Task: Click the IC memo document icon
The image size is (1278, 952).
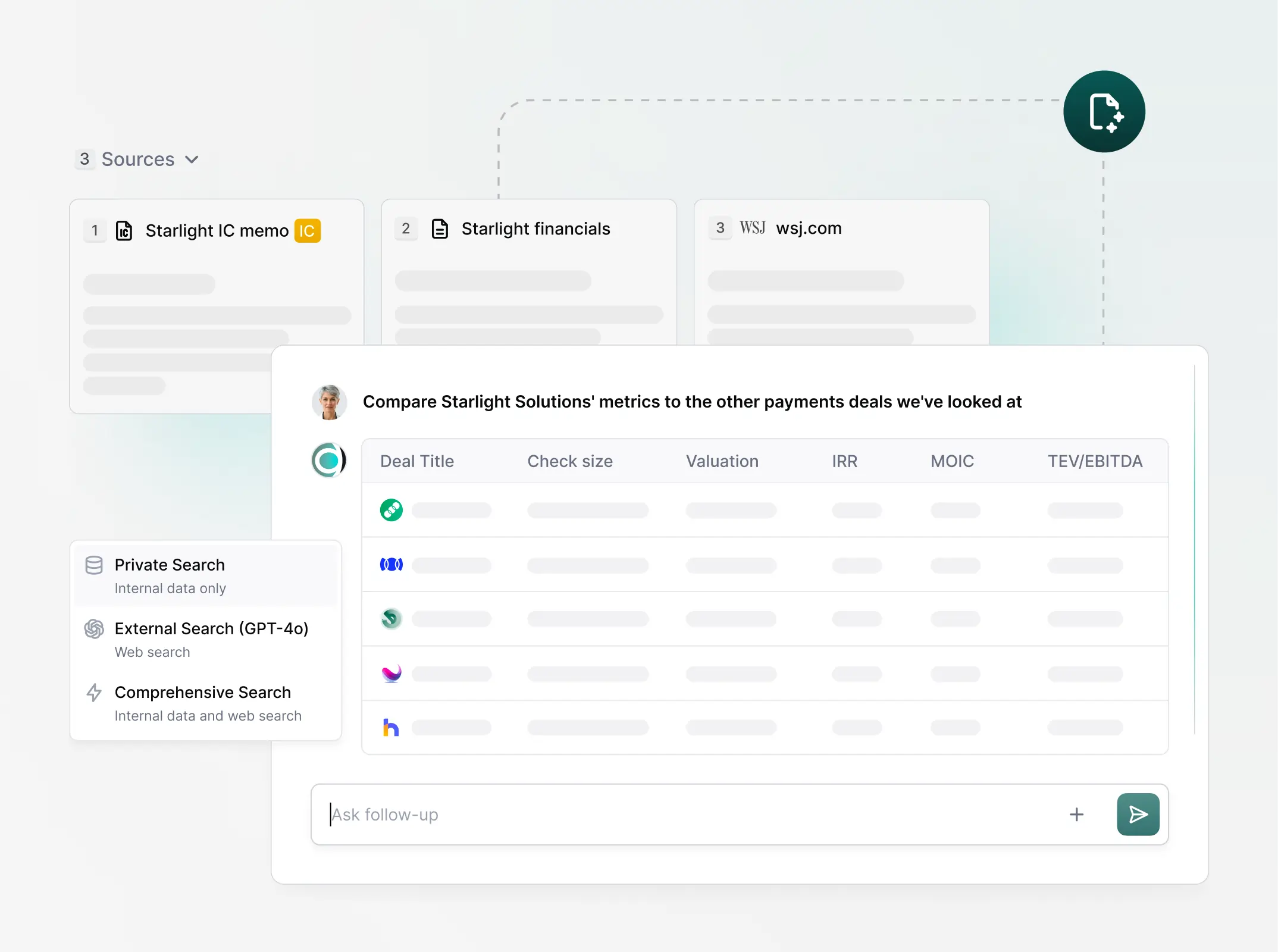Action: coord(124,231)
